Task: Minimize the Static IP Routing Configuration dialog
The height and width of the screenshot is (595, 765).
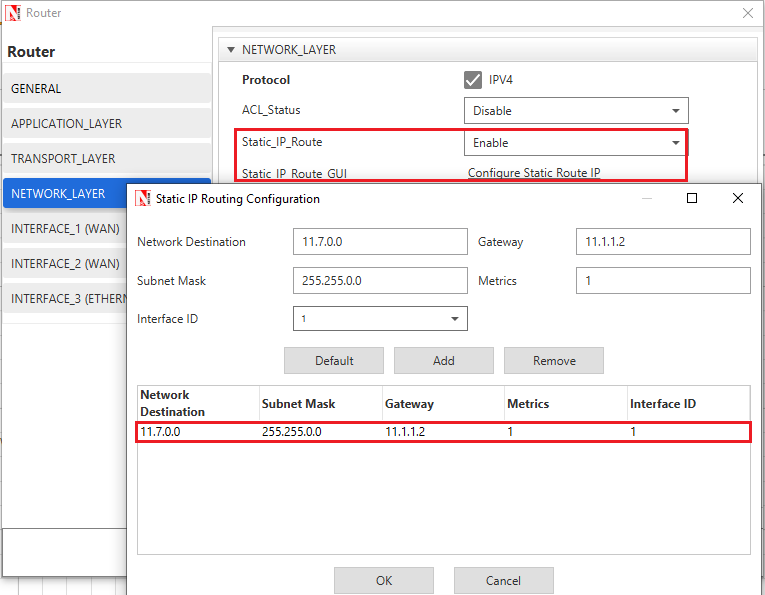Action: [x=646, y=198]
